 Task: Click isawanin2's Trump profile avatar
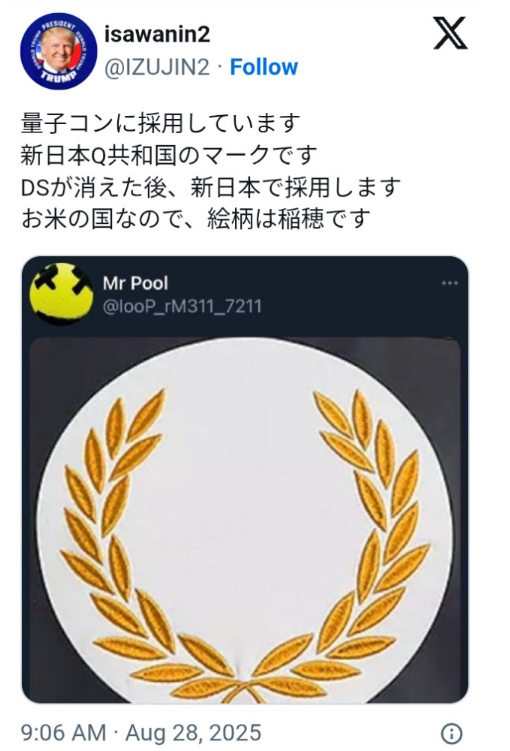[x=58, y=51]
